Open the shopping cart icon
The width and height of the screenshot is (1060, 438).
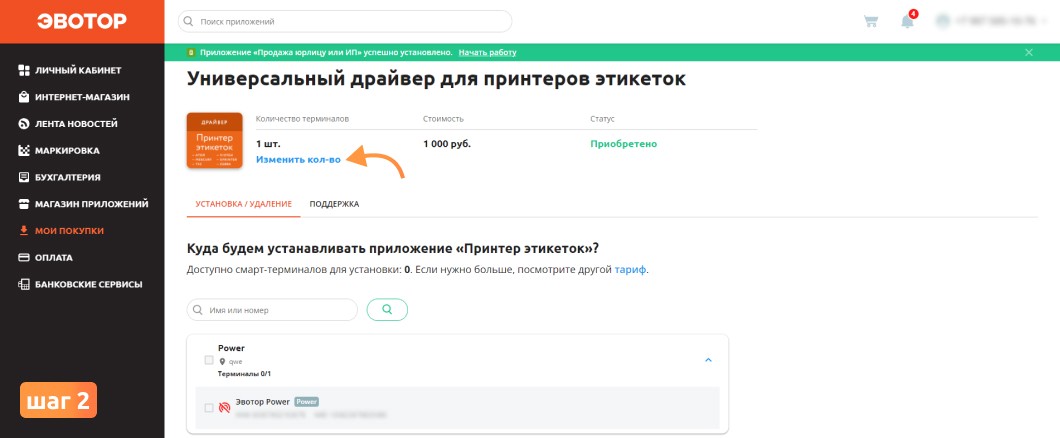pos(871,22)
